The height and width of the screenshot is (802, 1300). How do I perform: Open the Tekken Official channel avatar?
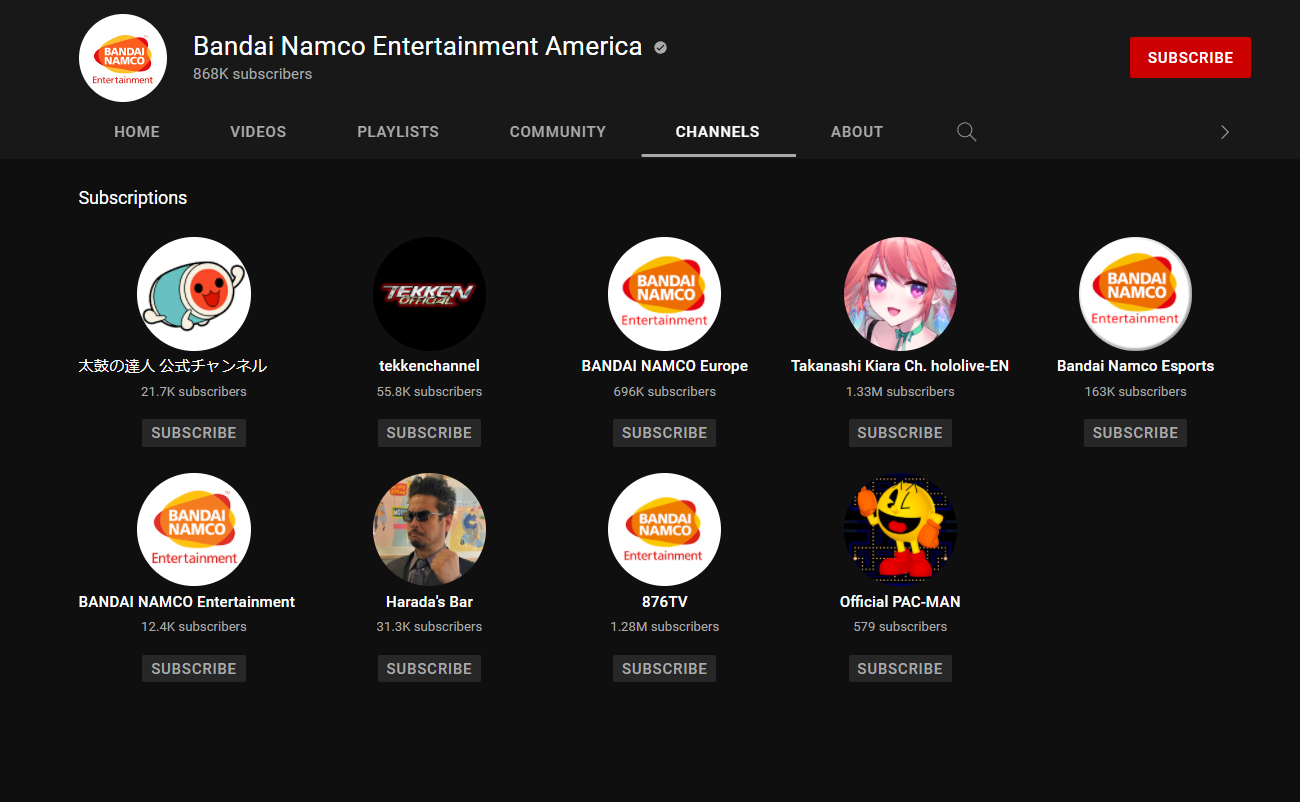[x=429, y=294]
